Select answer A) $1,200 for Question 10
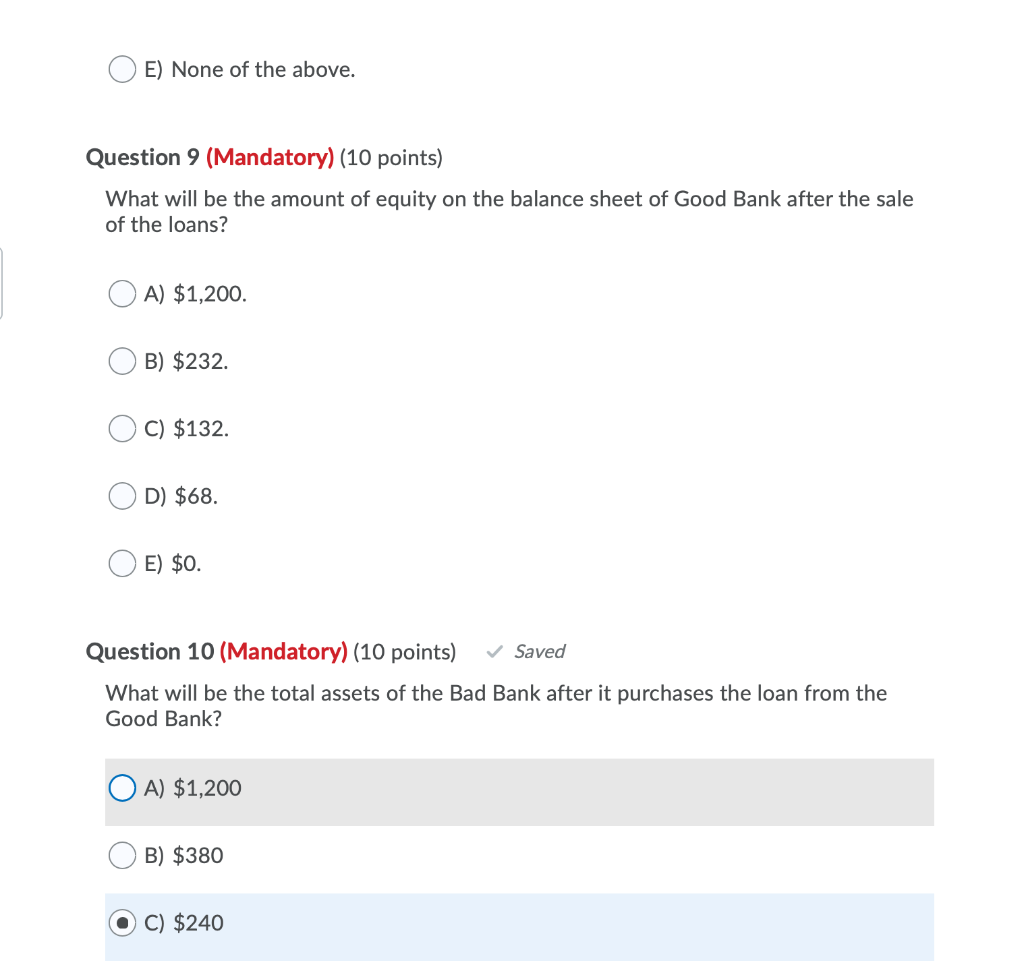 click(x=120, y=787)
